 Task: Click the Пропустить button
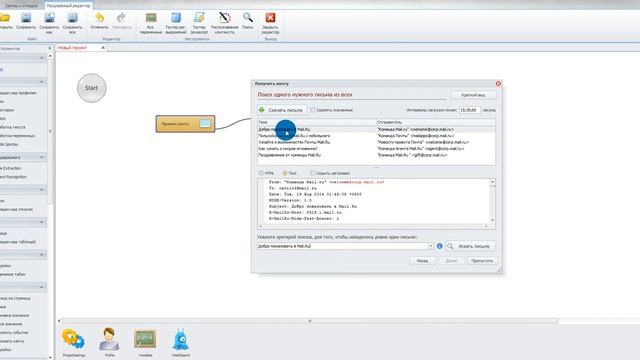pos(482,260)
